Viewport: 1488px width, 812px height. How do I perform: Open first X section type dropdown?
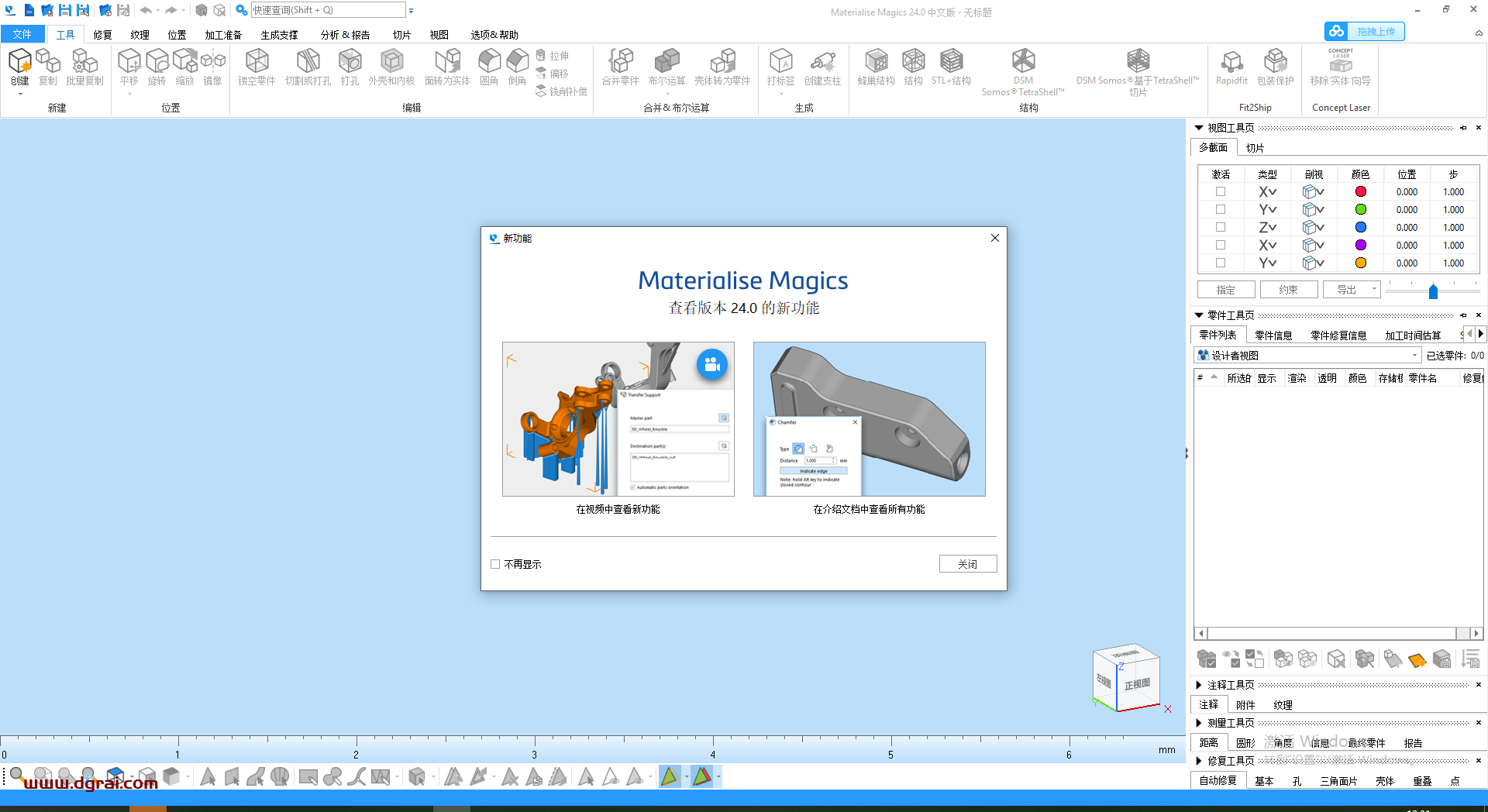click(1267, 191)
